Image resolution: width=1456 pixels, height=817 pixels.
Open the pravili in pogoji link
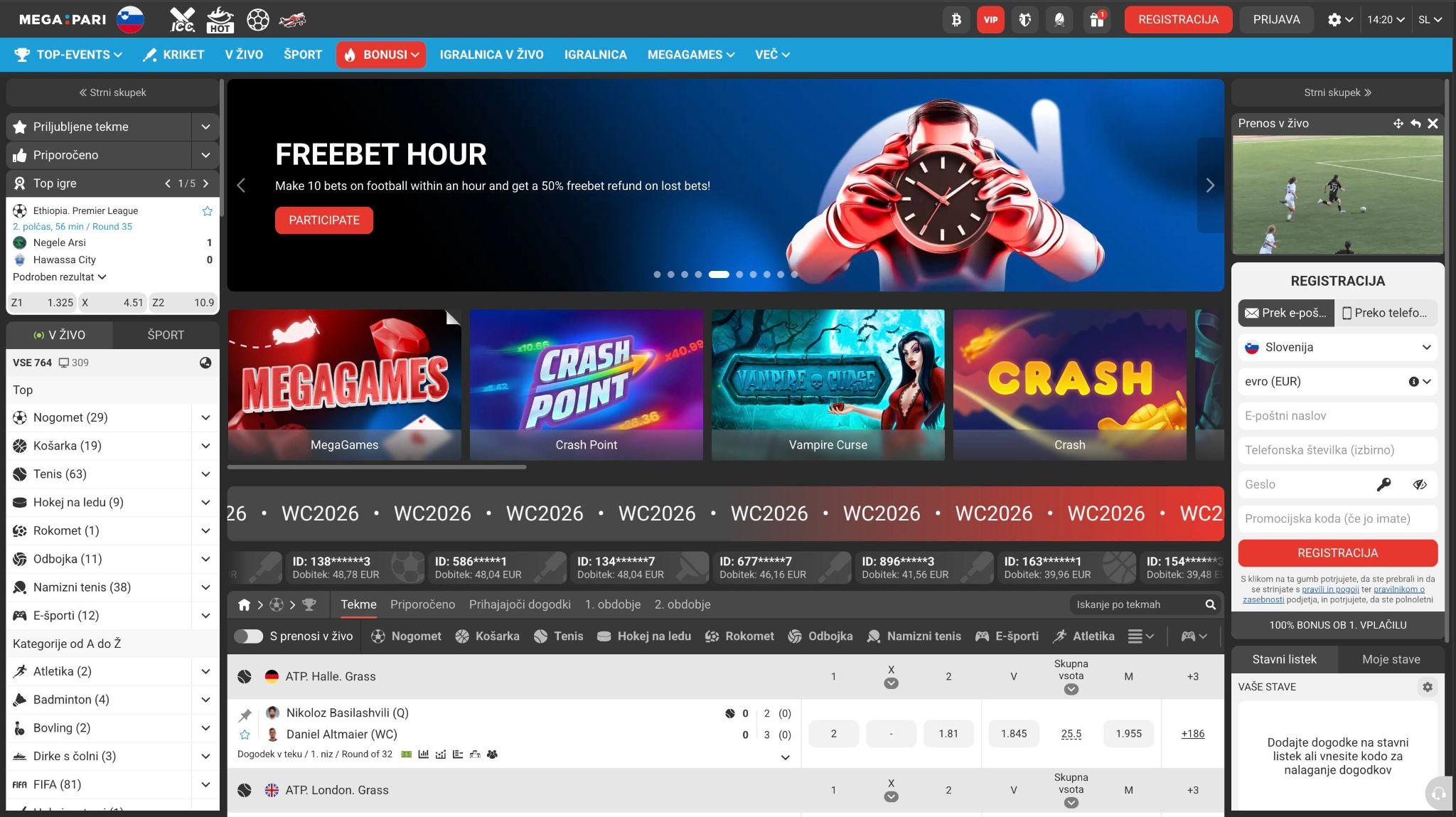pos(1330,589)
